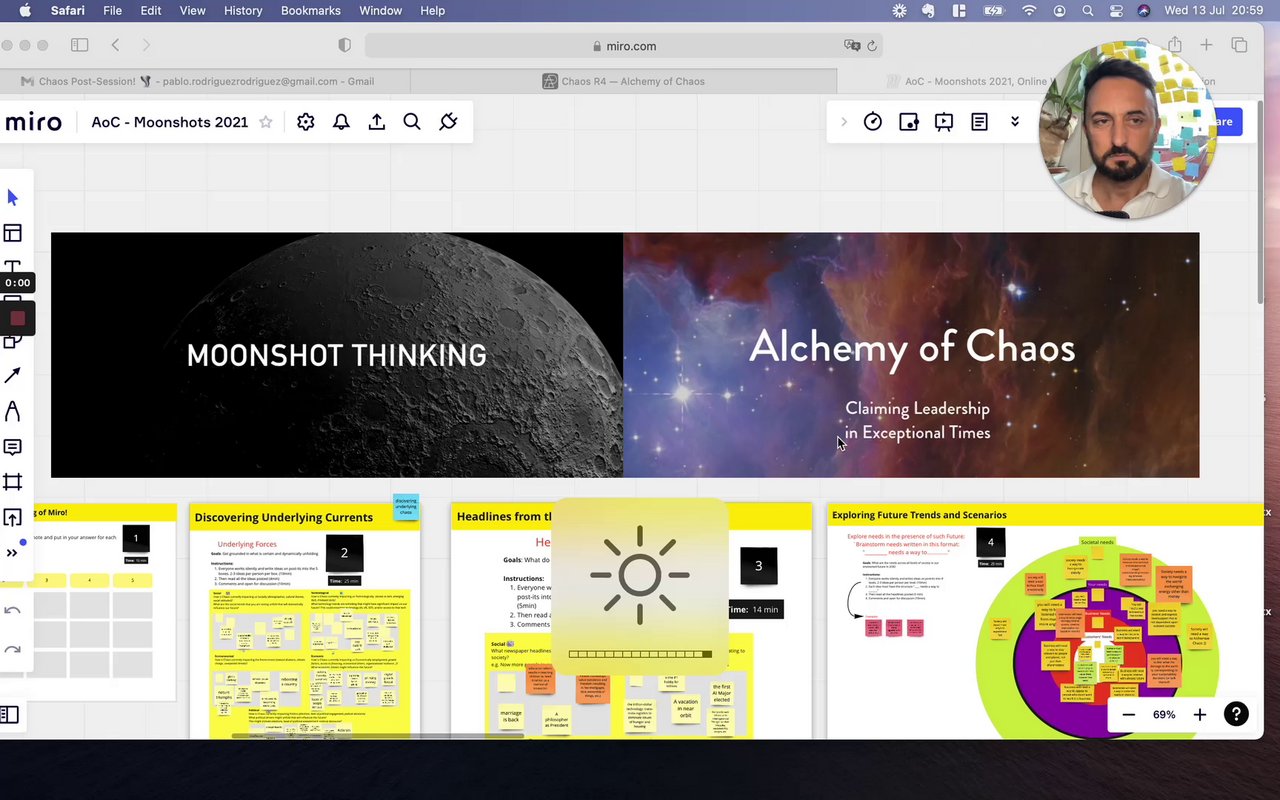The image size is (1280, 800).
Task: Open the View menu
Action: click(192, 10)
